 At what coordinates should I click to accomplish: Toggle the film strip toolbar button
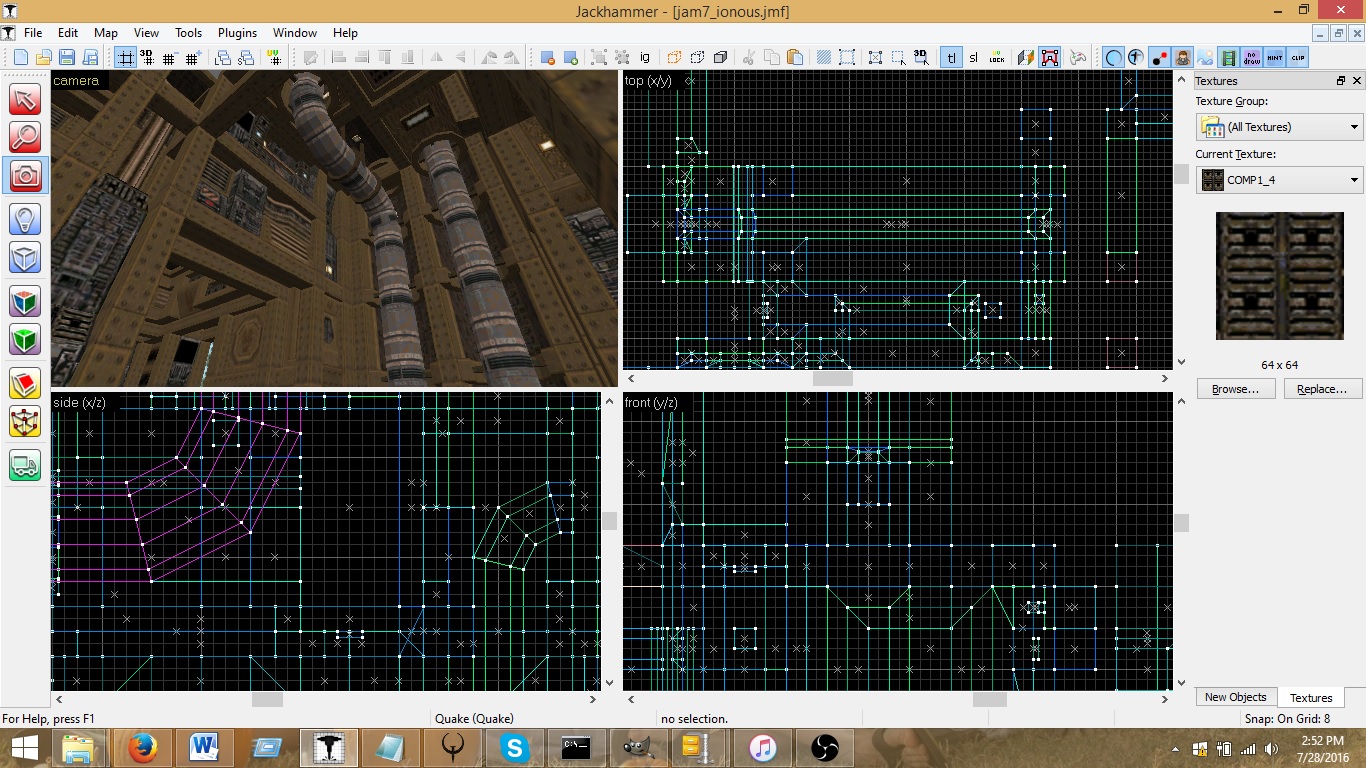click(x=1229, y=57)
